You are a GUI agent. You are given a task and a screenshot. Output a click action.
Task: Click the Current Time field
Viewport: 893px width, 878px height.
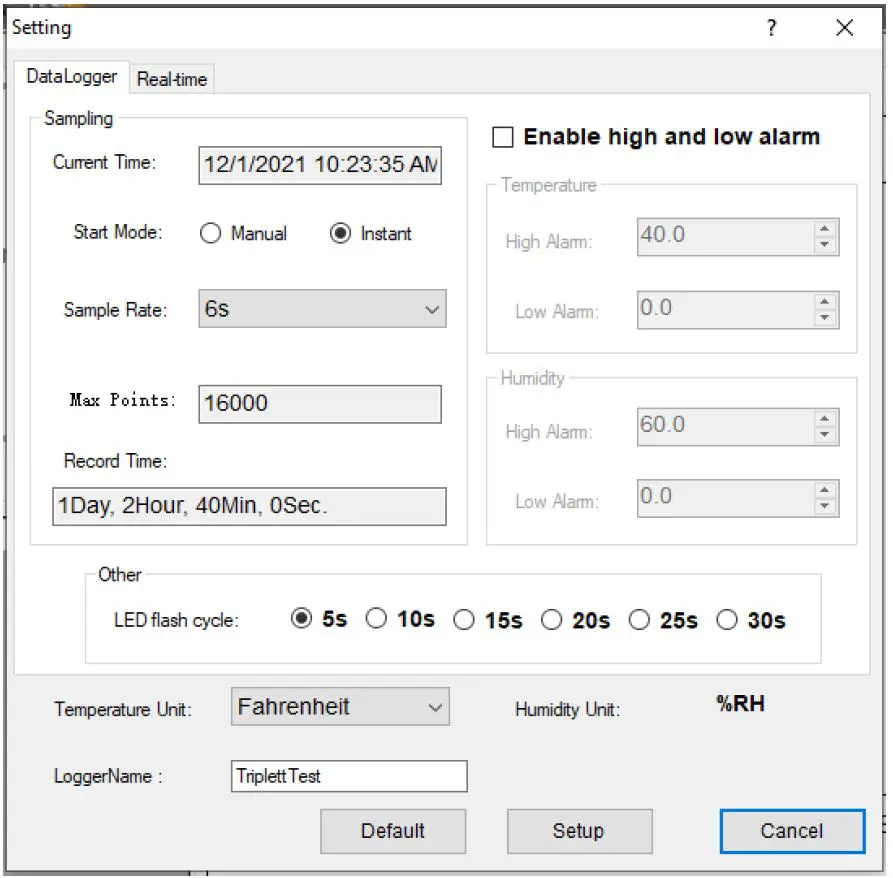point(320,165)
